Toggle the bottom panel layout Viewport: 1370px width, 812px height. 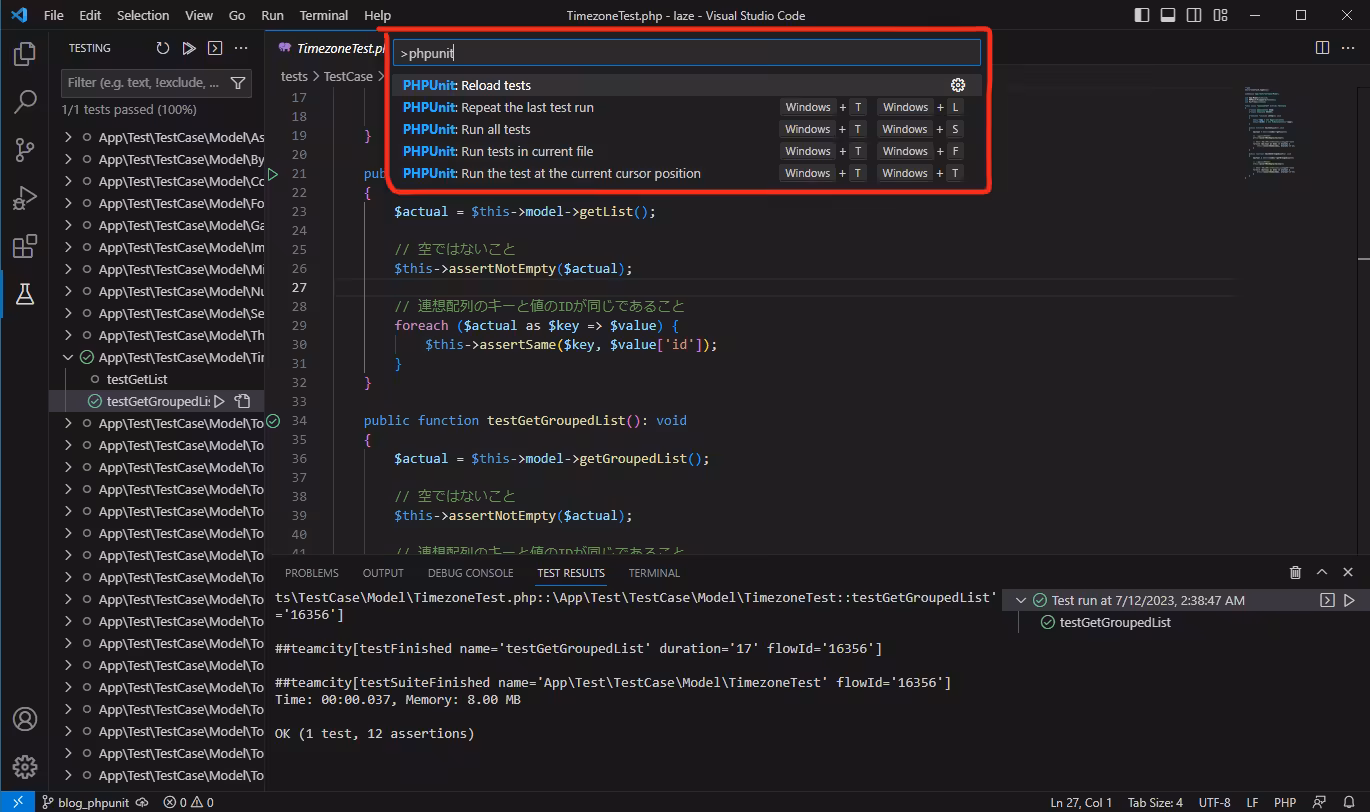click(x=1168, y=15)
